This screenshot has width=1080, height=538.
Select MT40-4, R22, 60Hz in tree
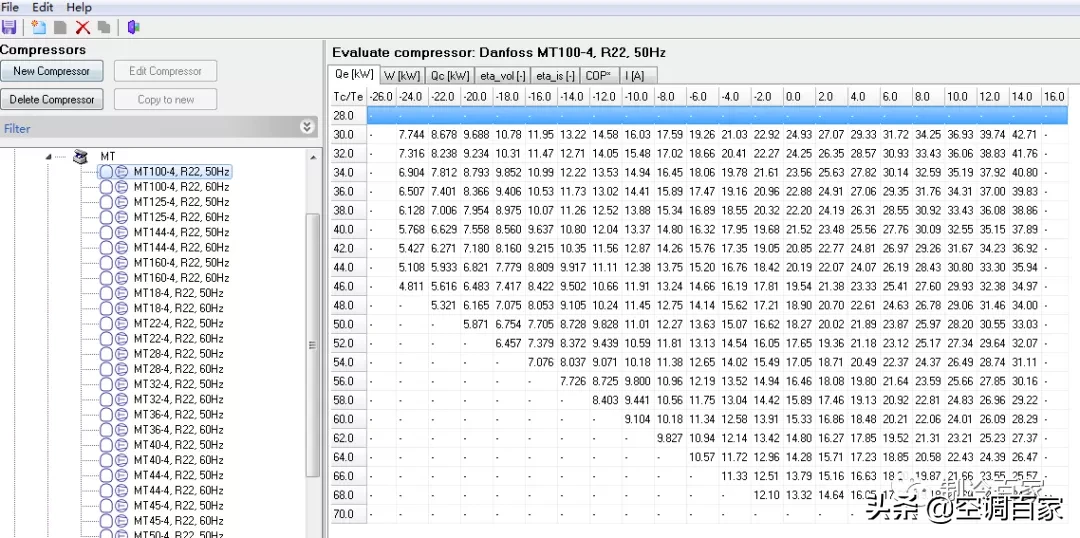[178, 459]
